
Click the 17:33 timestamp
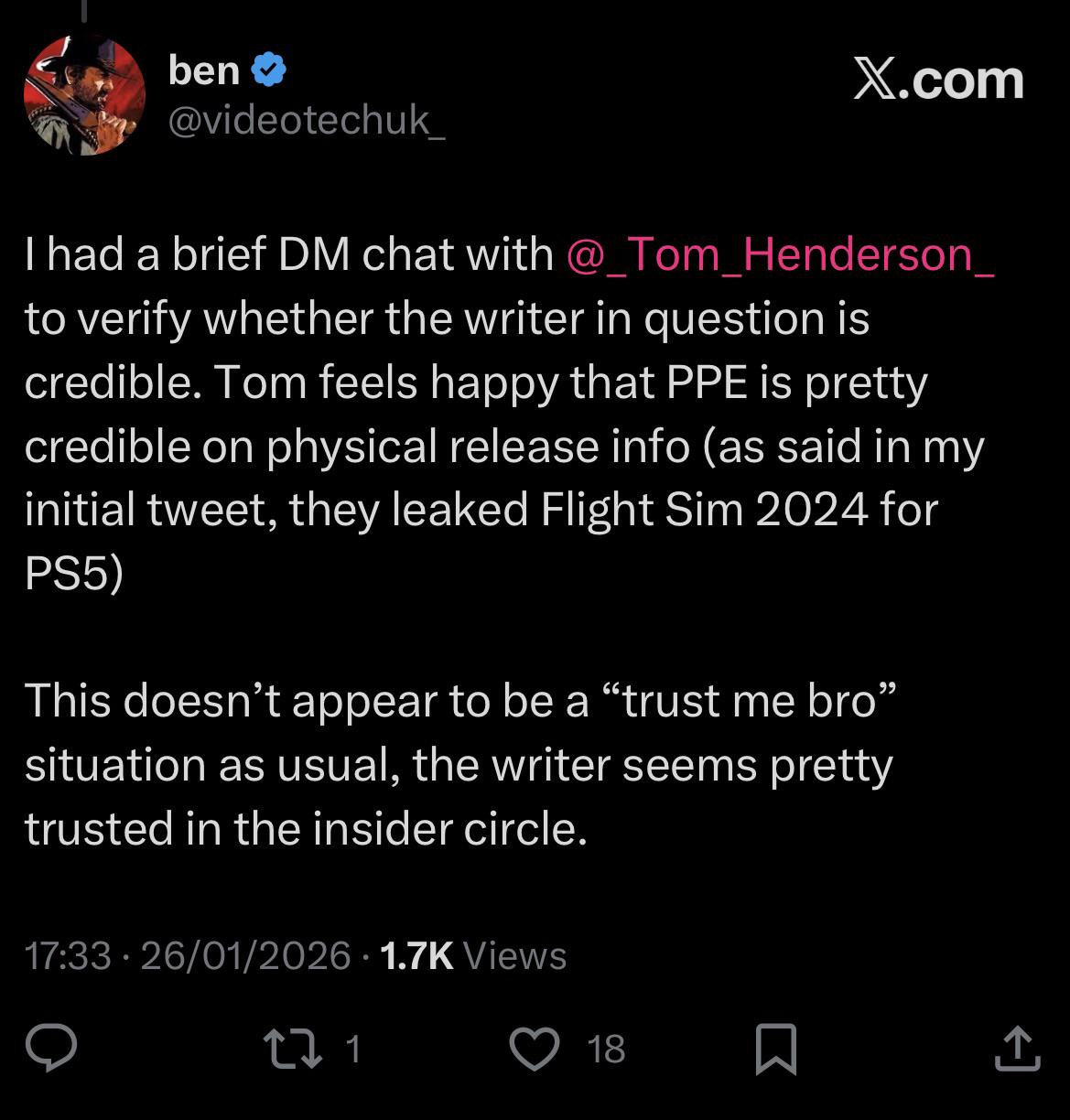(68, 956)
